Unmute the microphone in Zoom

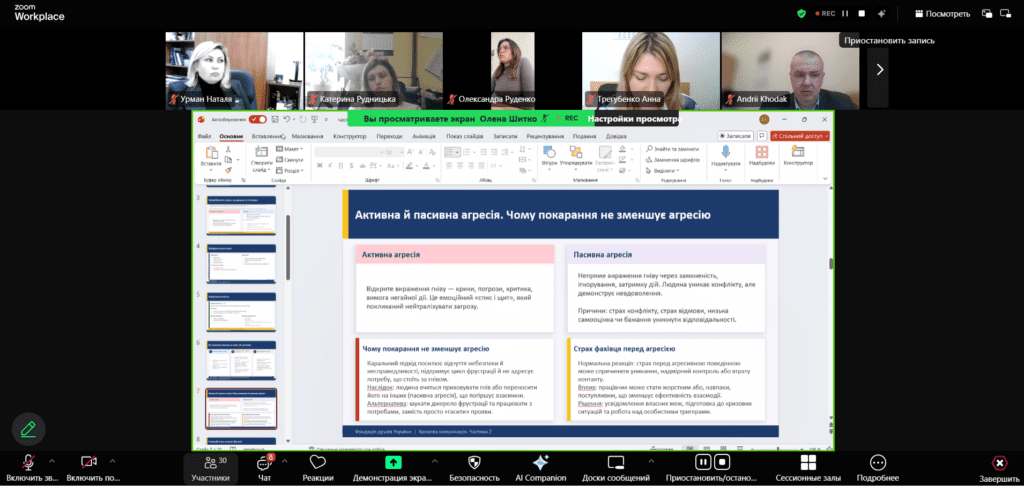coord(28,468)
